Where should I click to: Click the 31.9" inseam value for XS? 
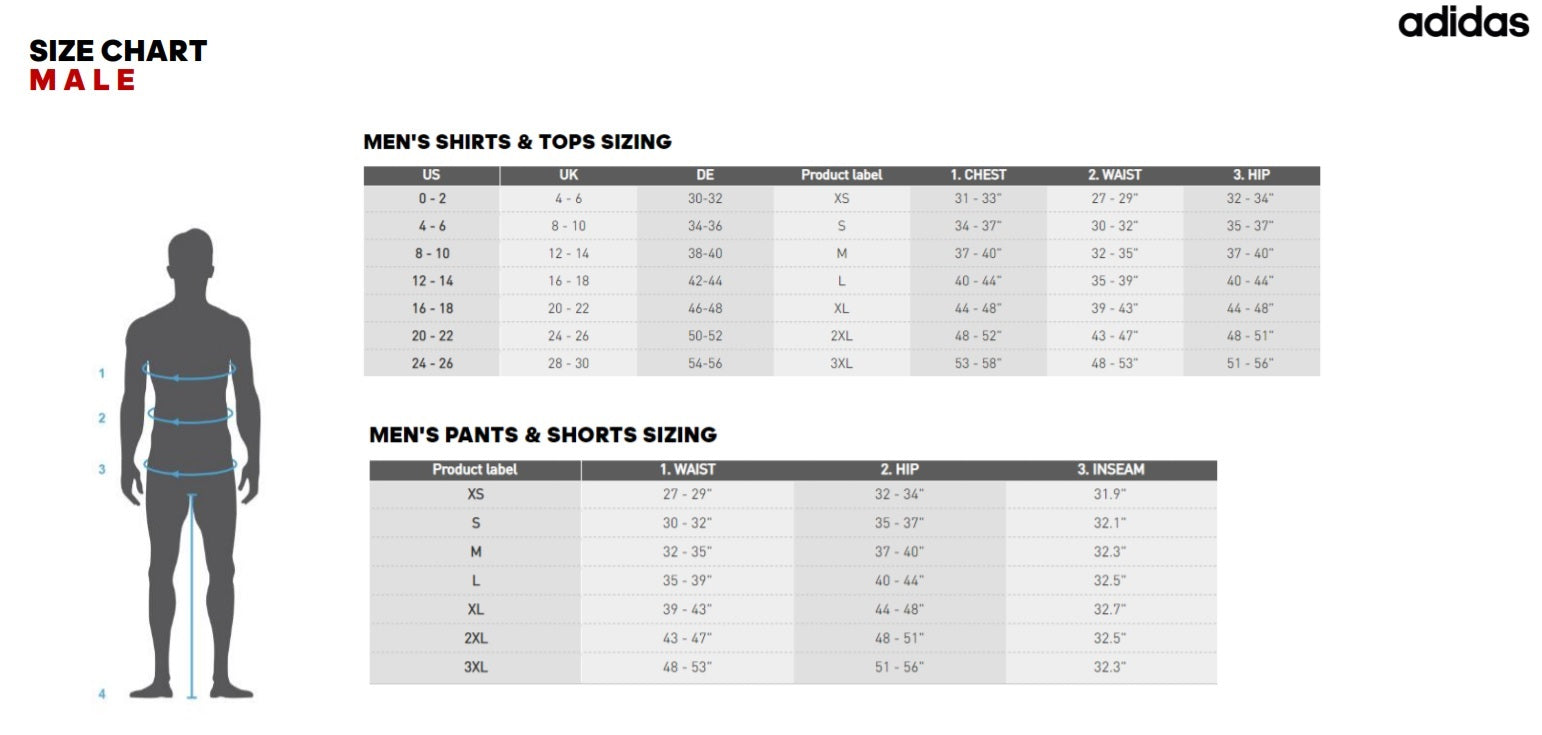pos(1110,494)
